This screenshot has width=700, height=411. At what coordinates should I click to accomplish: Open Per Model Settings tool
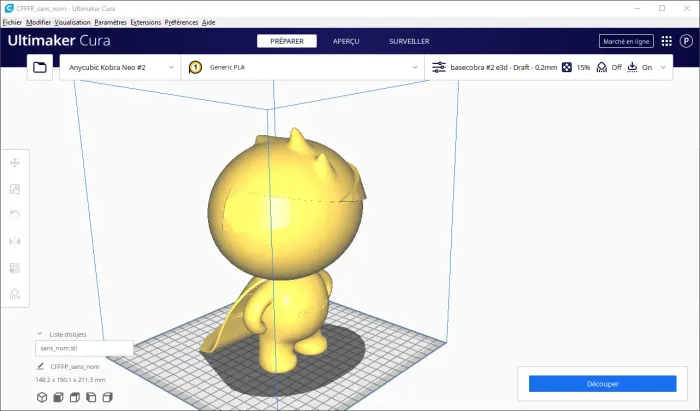(x=15, y=268)
